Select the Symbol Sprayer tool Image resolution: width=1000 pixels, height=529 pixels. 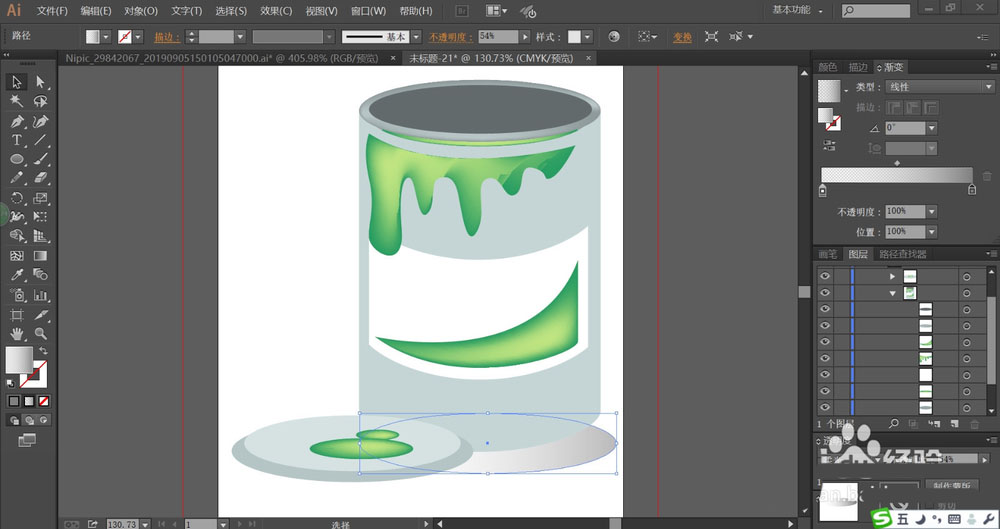coord(17,295)
